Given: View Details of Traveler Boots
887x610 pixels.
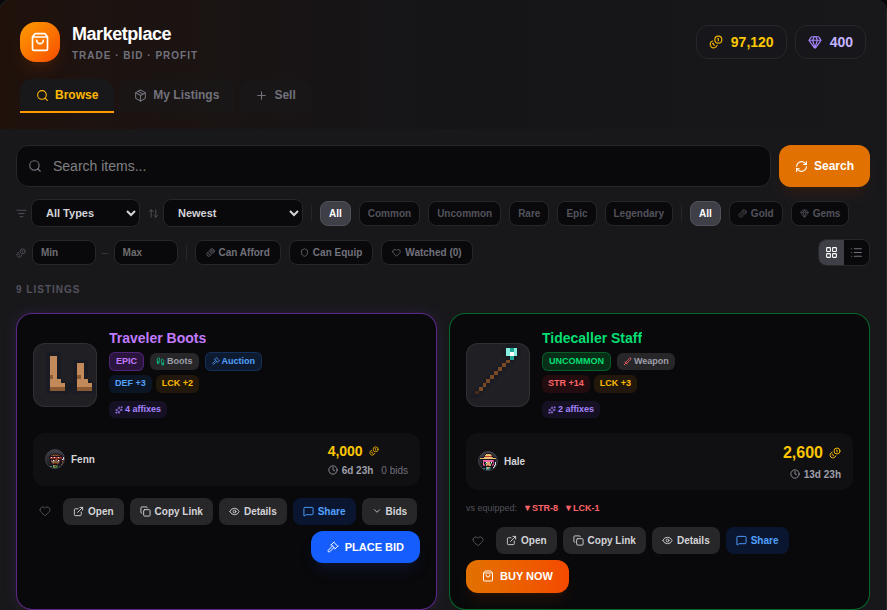Looking at the screenshot, I should click(253, 512).
